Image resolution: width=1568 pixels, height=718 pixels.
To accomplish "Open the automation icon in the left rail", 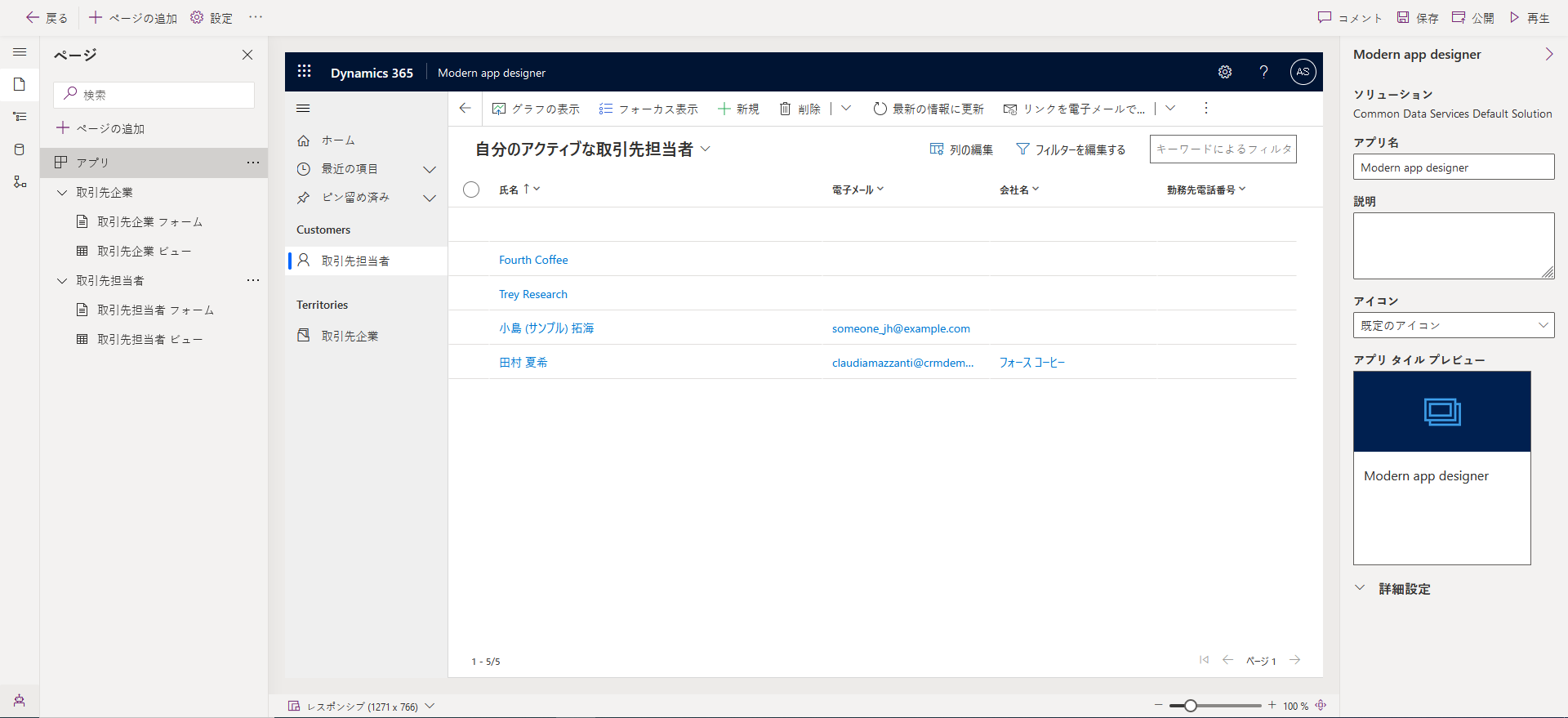I will (x=20, y=181).
